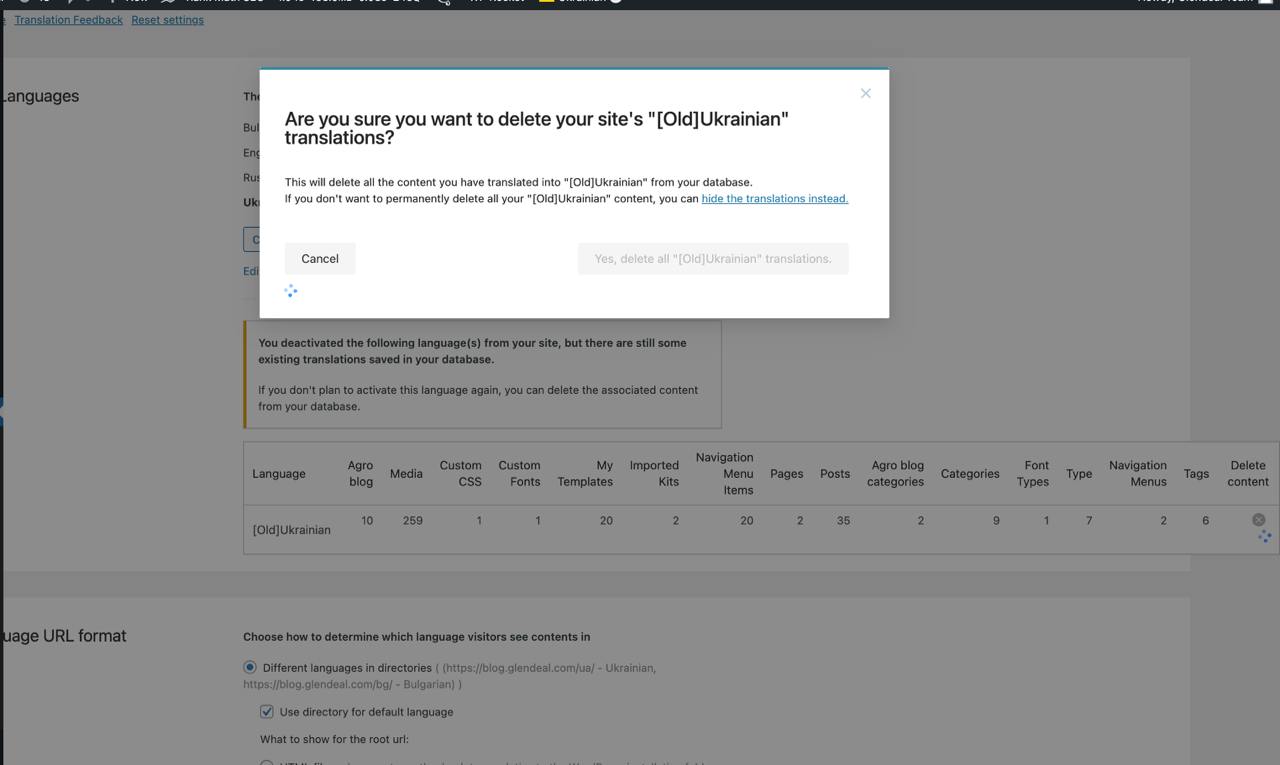The image size is (1280, 765).
Task: Select 'Different languages in directories' radio option
Action: (x=250, y=667)
